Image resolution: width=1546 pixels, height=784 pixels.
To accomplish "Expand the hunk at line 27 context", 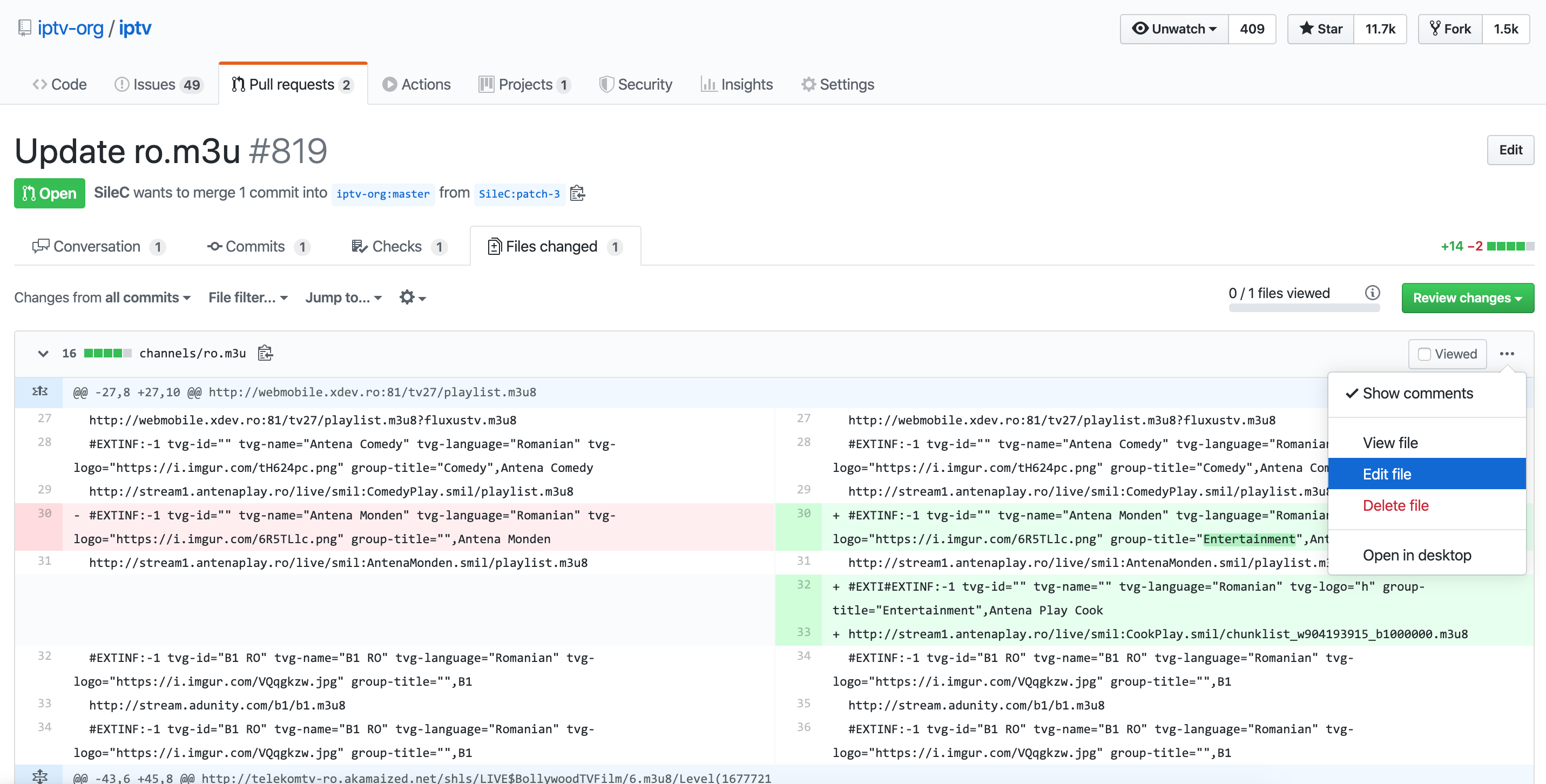I will pos(39,391).
